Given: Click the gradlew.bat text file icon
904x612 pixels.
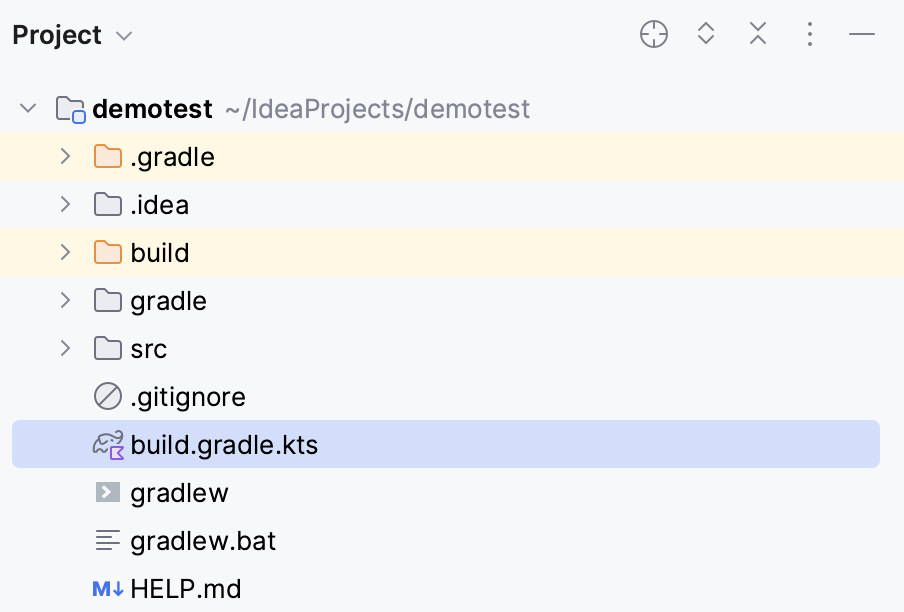Looking at the screenshot, I should click(107, 541).
